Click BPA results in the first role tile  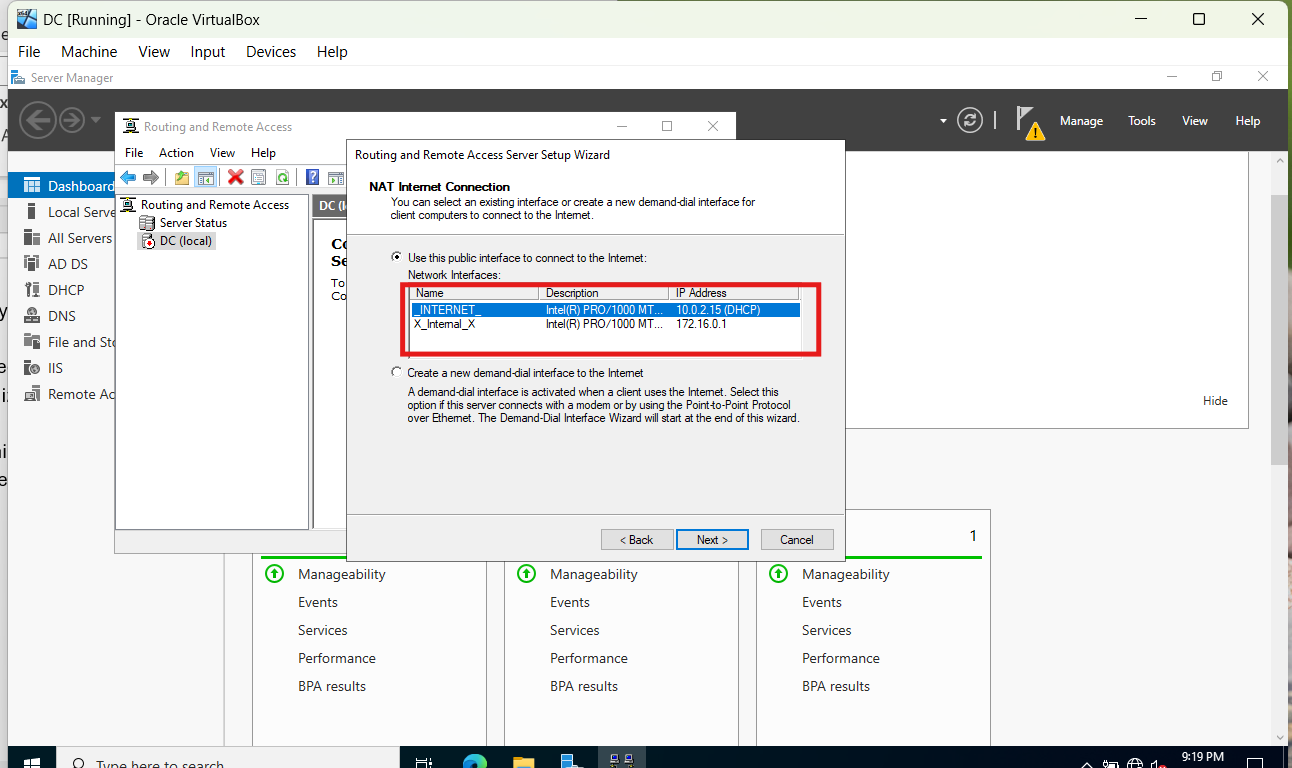click(x=332, y=686)
